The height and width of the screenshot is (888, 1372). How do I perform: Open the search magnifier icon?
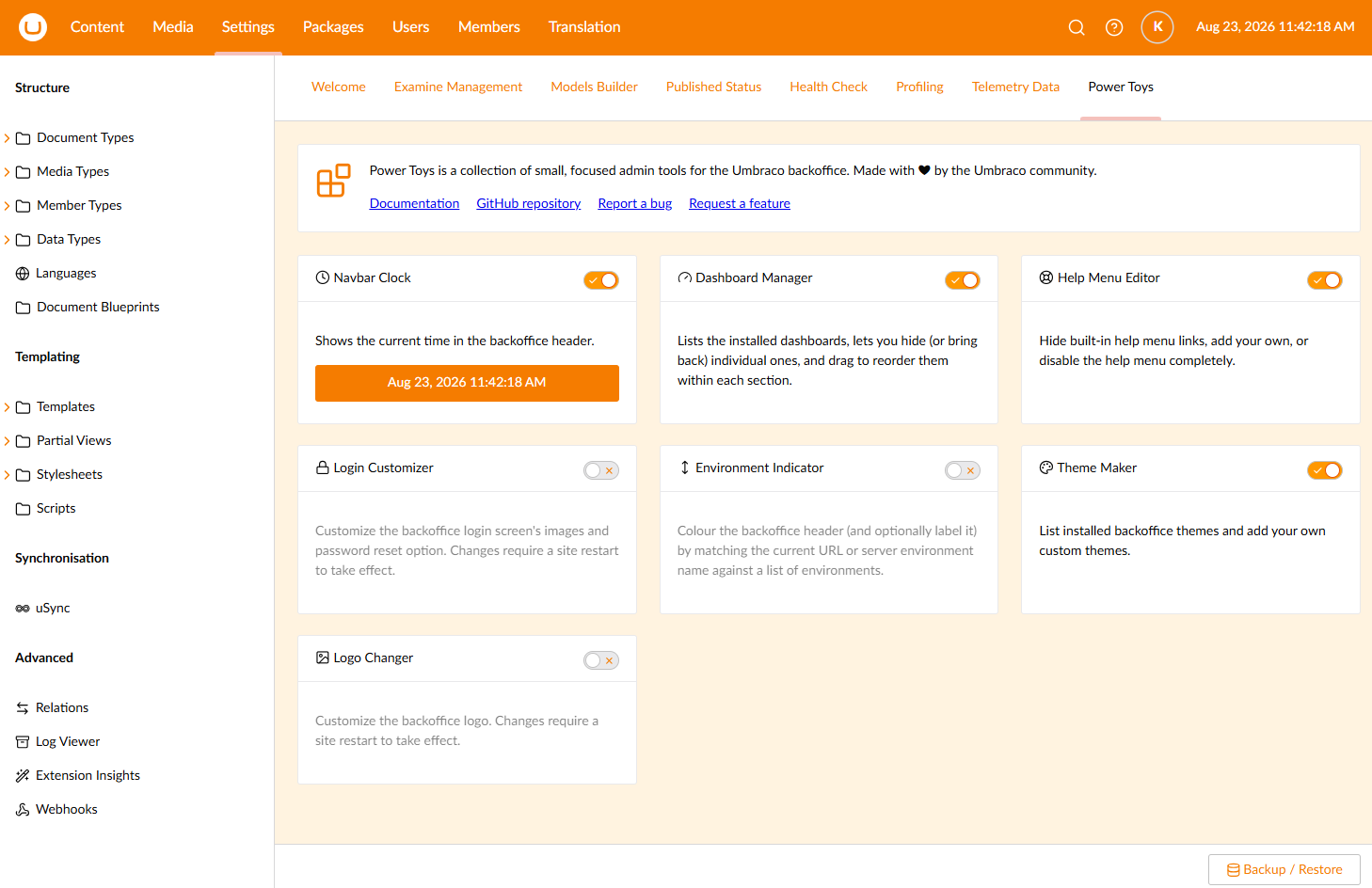[1077, 27]
